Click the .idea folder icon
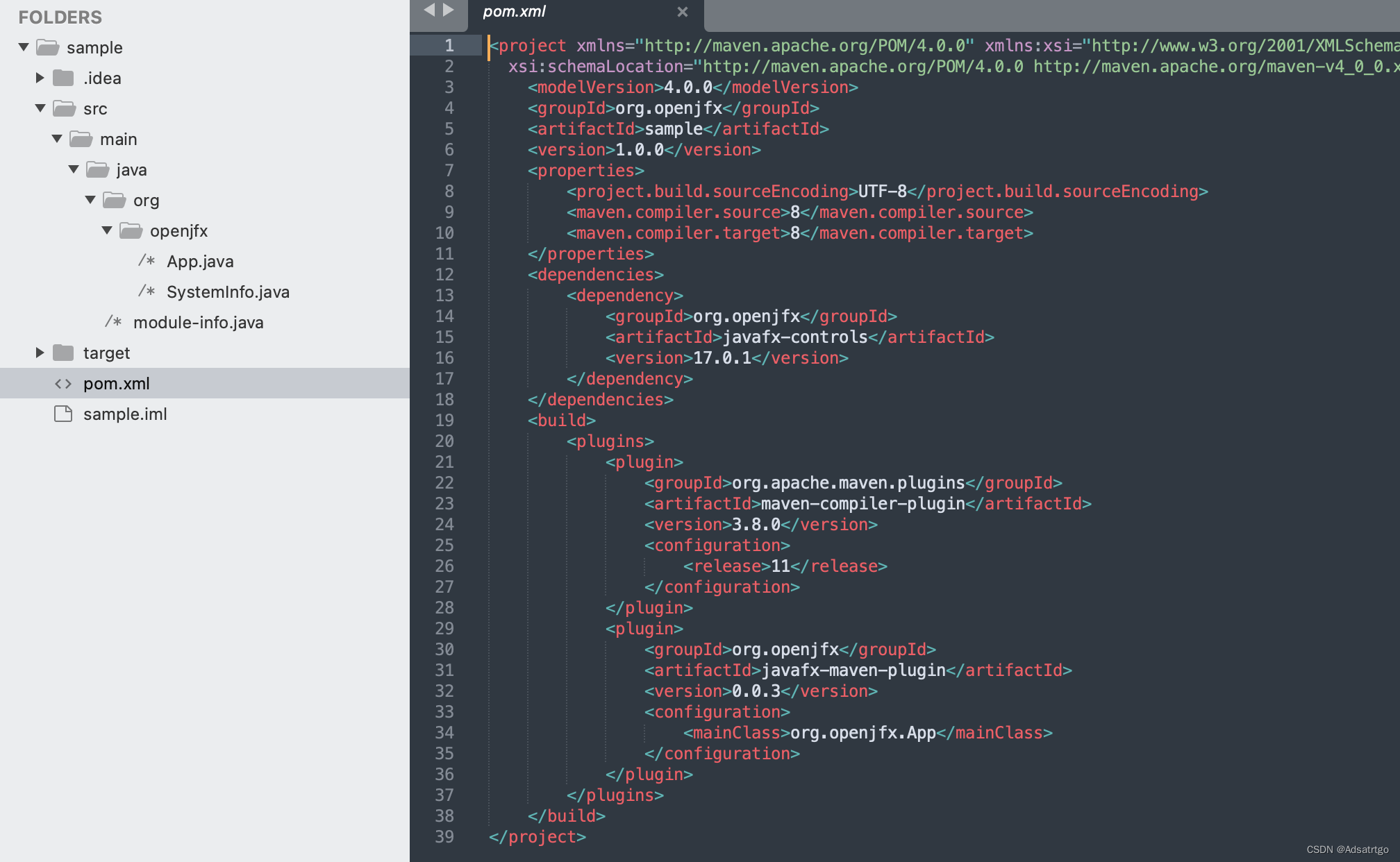 click(63, 78)
